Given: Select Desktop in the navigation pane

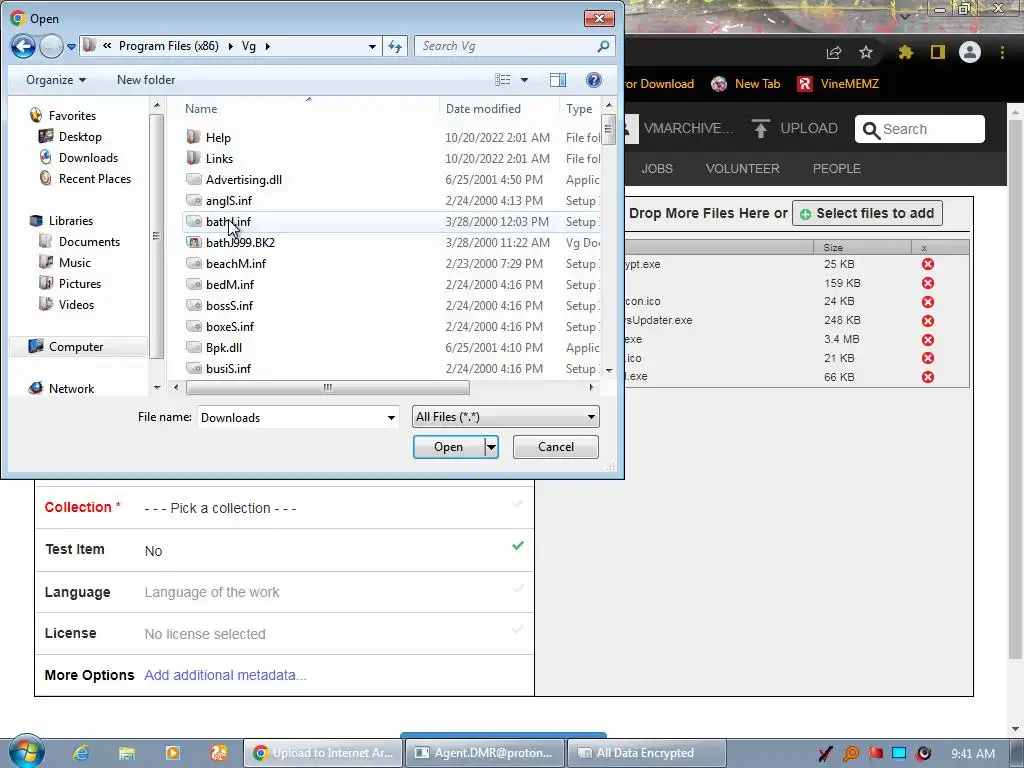Looking at the screenshot, I should click(80, 136).
